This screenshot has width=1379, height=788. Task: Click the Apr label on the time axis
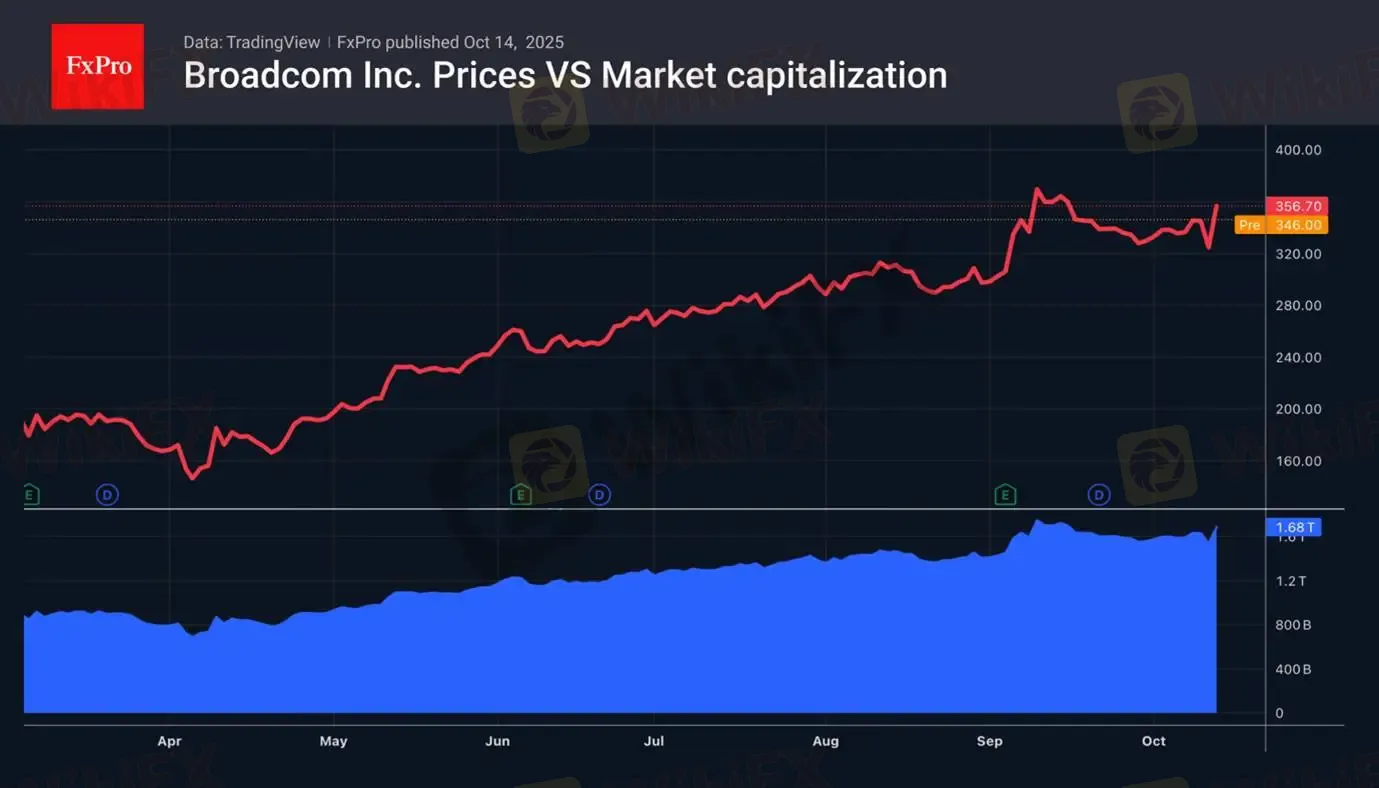(169, 741)
